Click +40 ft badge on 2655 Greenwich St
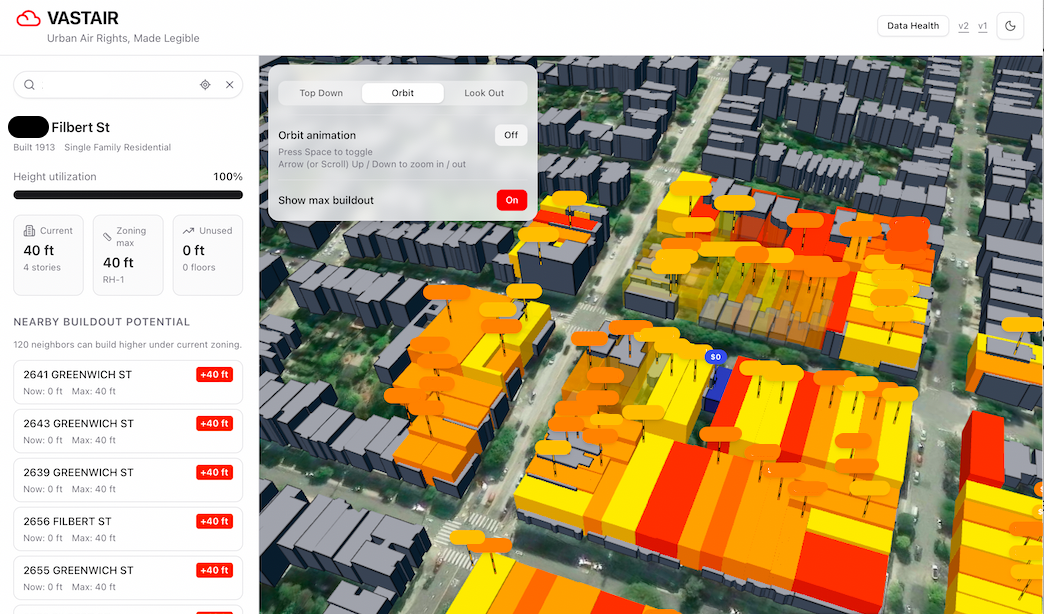This screenshot has width=1044, height=614. point(214,570)
